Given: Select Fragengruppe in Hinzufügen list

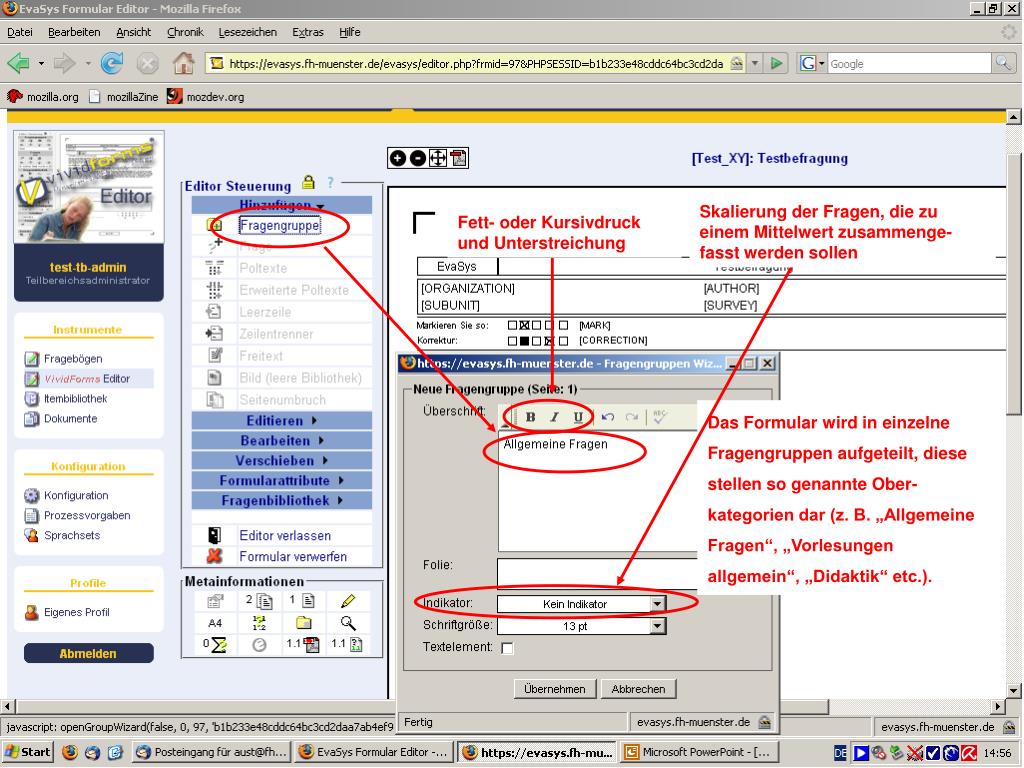Looking at the screenshot, I should (x=280, y=225).
